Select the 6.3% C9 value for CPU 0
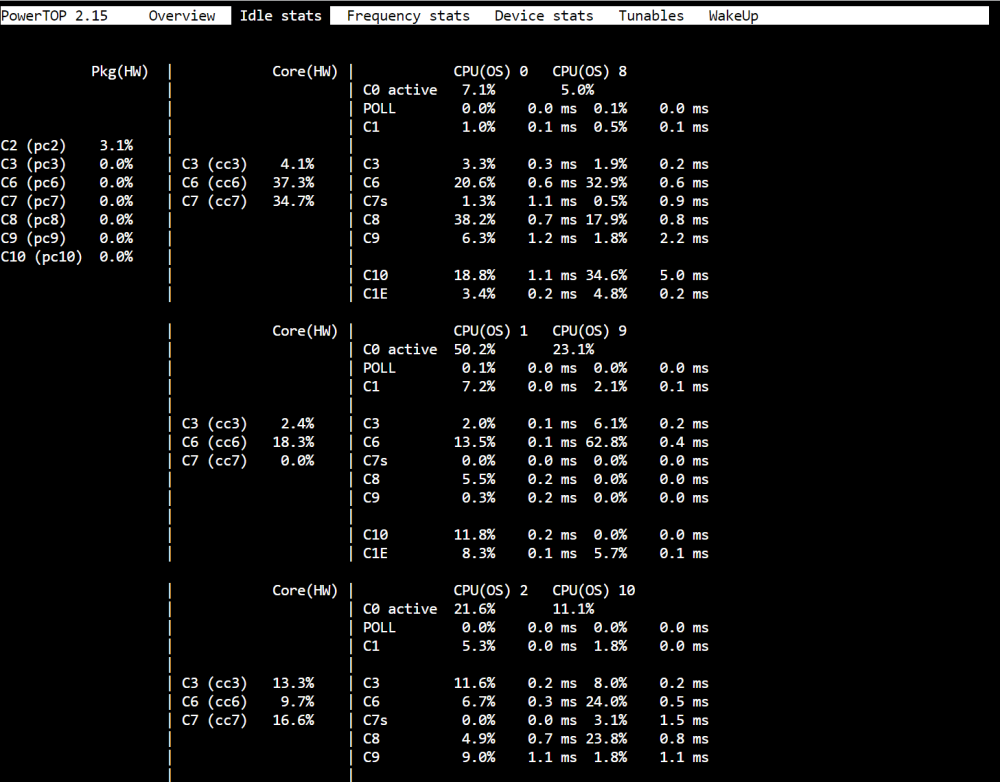The image size is (1000, 782). tap(478, 238)
